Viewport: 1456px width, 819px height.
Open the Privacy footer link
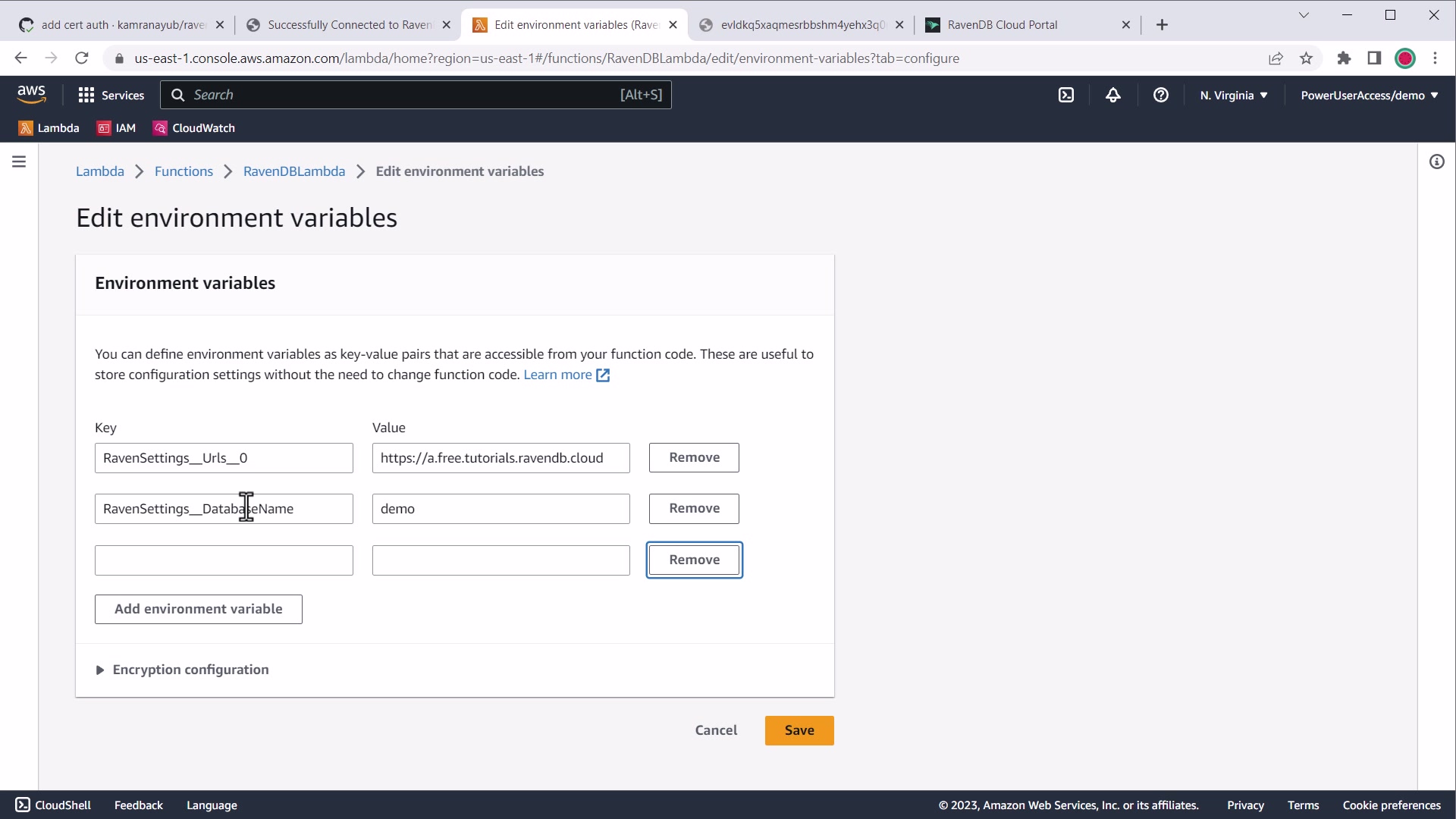pos(1245,805)
